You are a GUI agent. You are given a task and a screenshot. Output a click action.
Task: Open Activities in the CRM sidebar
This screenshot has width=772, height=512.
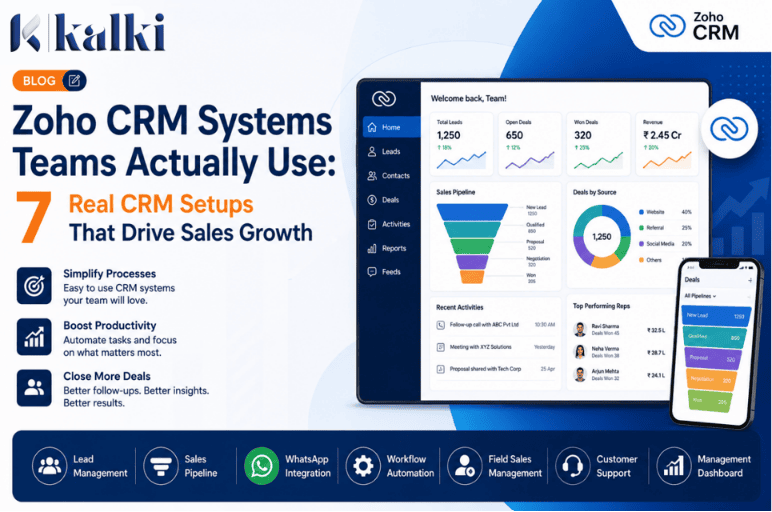click(x=391, y=224)
